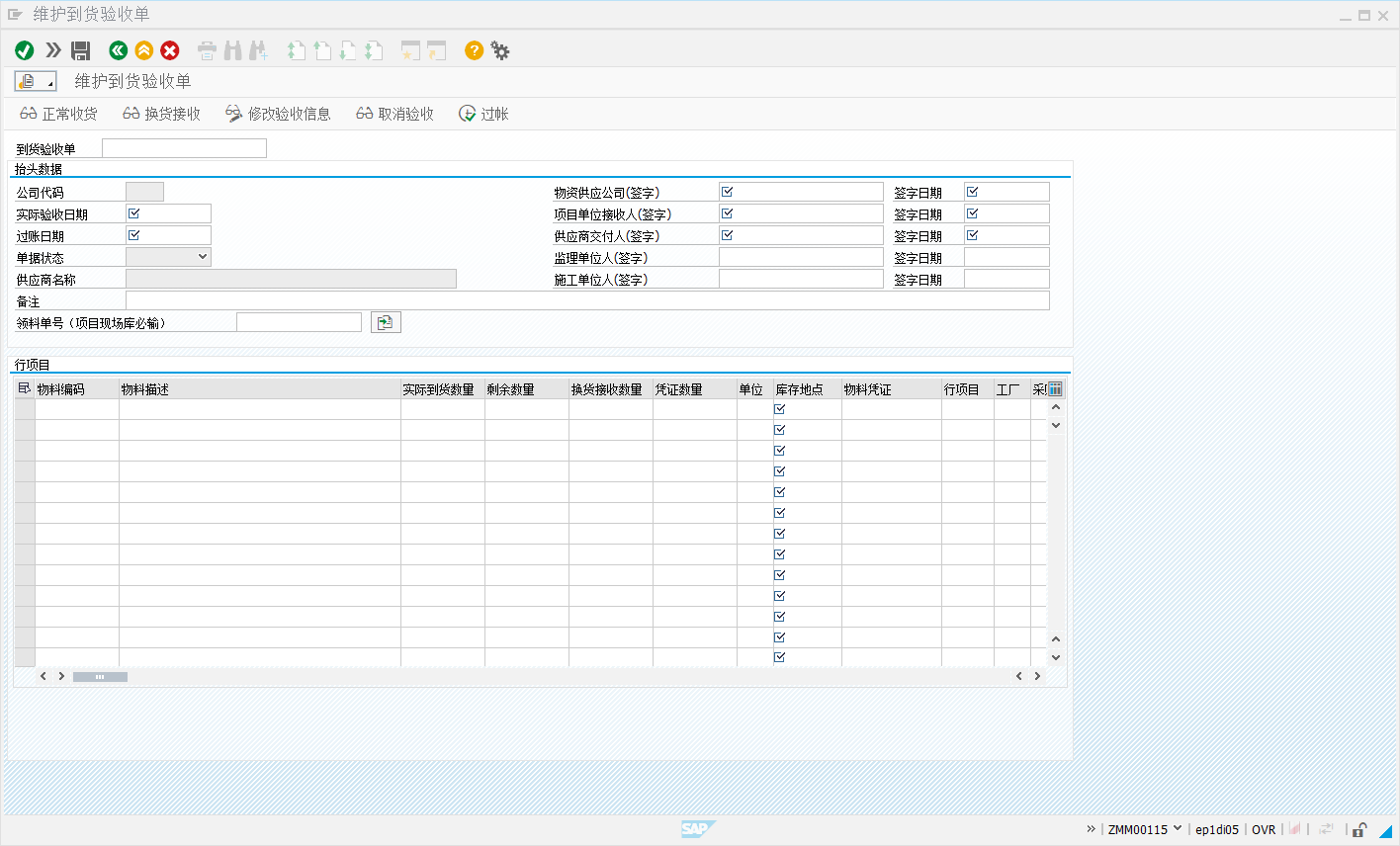
Task: Open Help via the question mark icon
Action: tap(475, 50)
